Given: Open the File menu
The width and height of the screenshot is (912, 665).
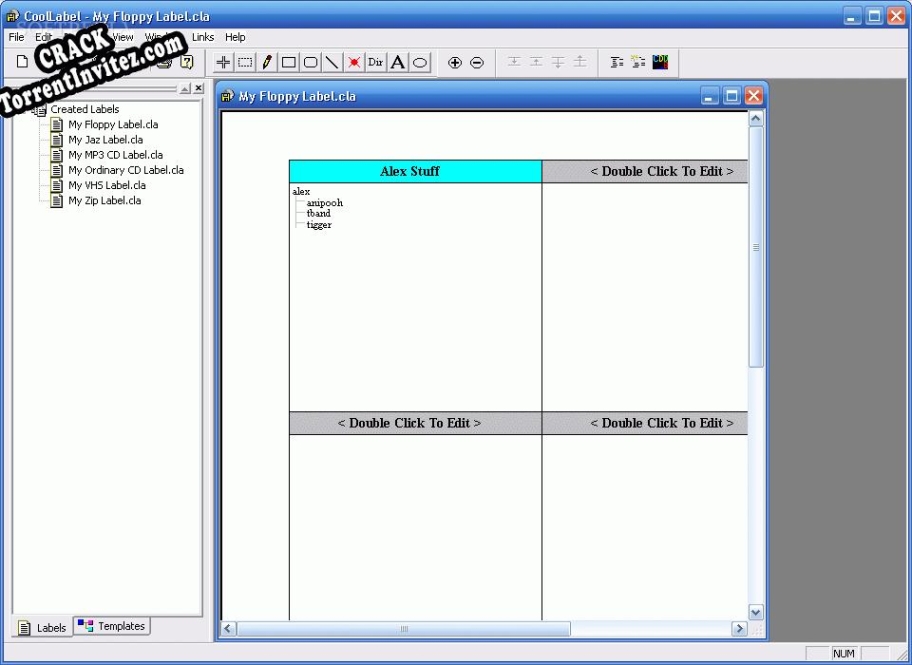Looking at the screenshot, I should pos(15,37).
